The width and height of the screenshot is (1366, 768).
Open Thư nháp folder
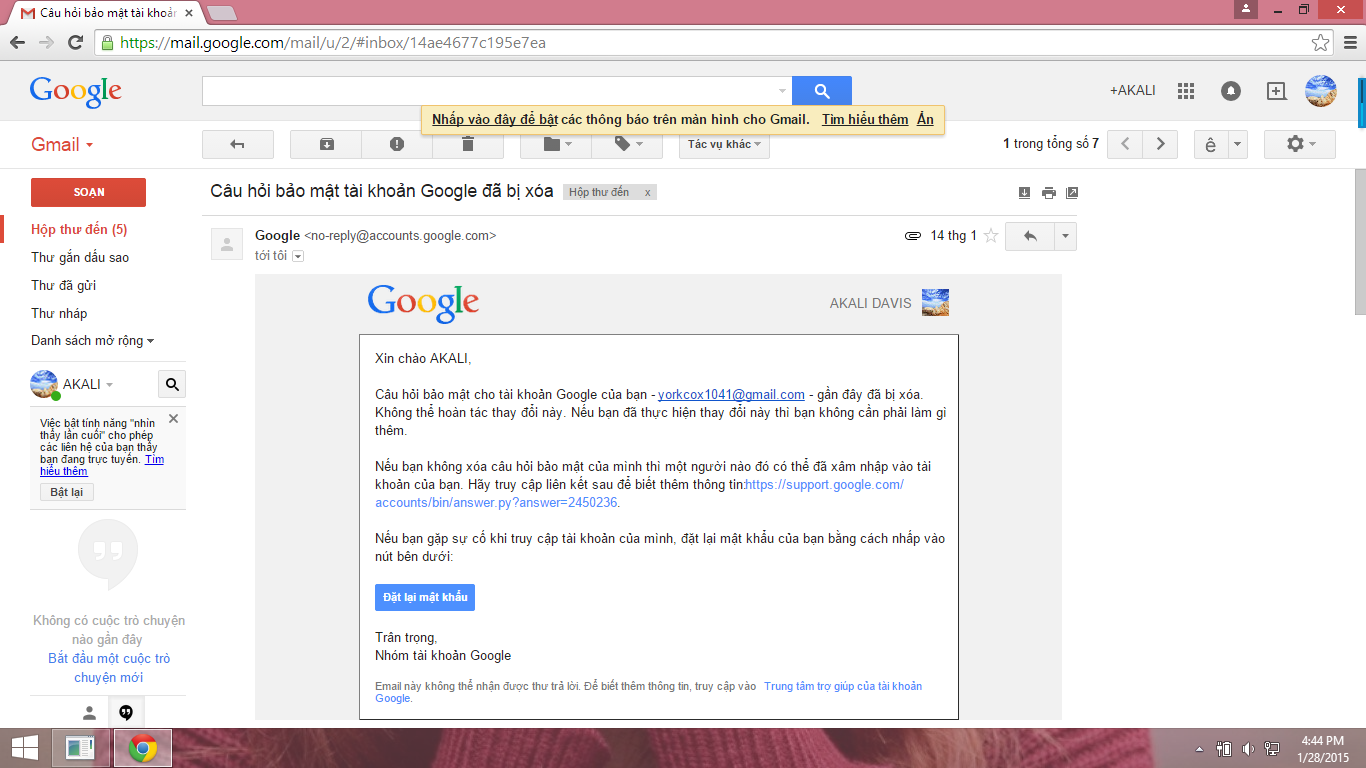(59, 313)
